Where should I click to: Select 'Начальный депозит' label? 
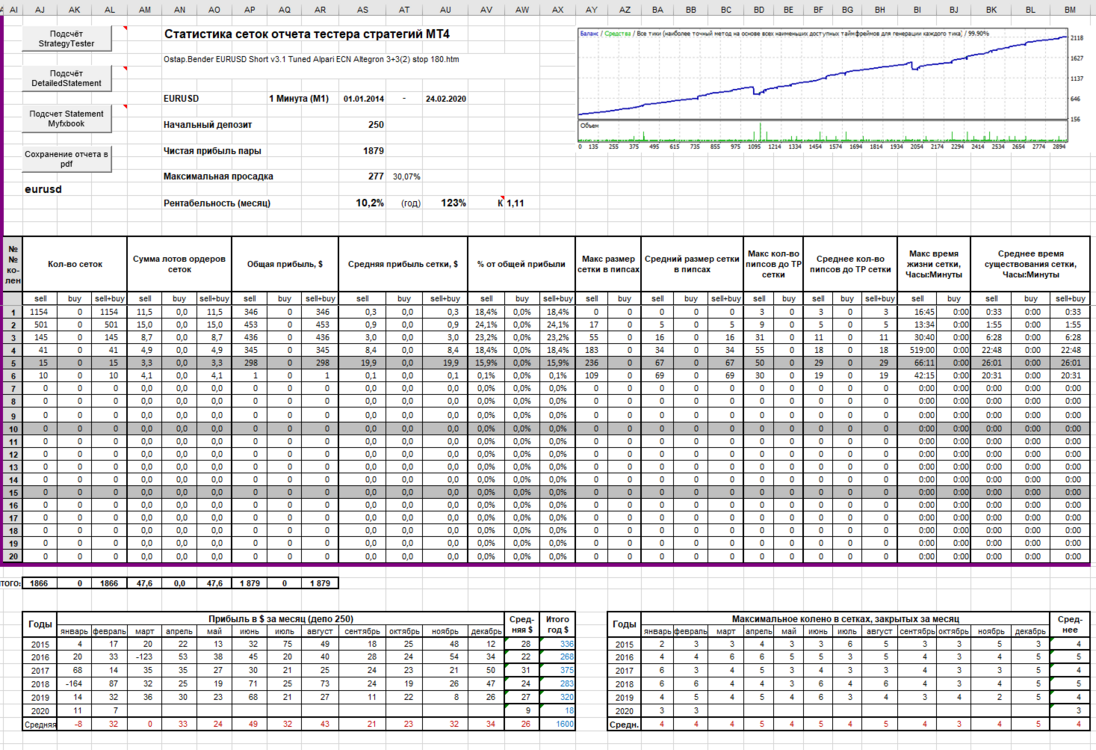point(208,124)
